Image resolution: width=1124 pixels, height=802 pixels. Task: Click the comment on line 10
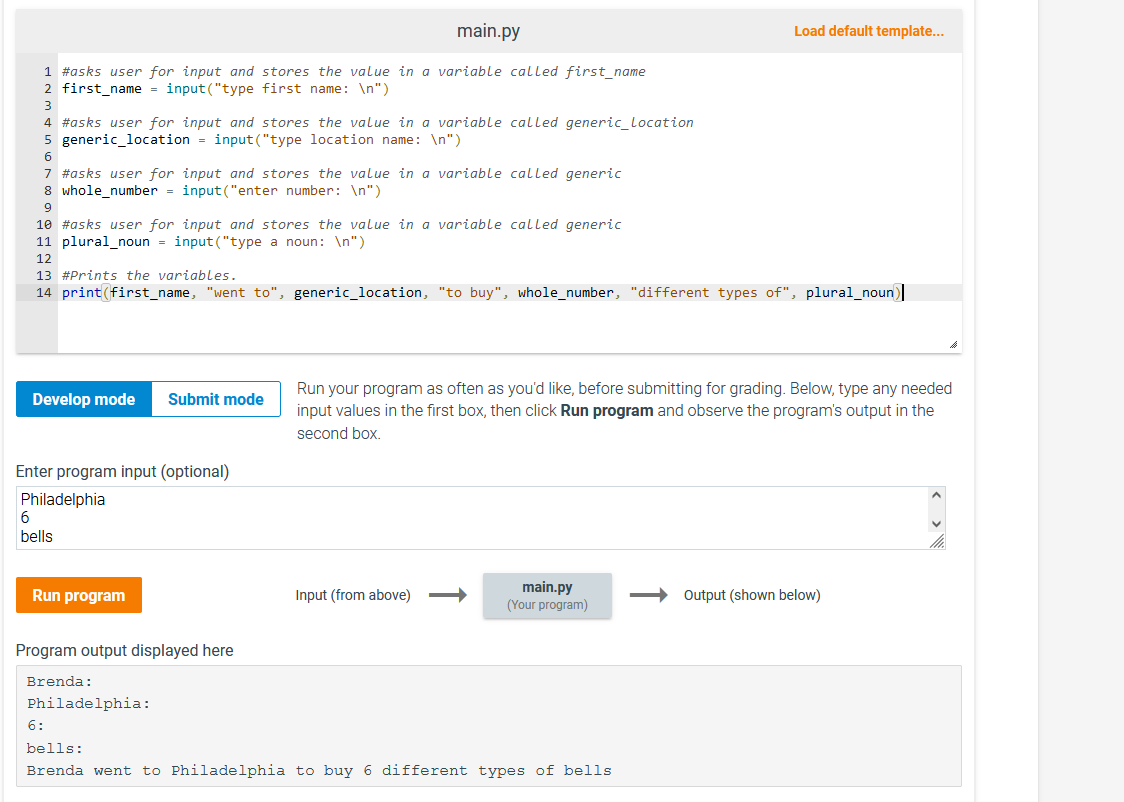(x=341, y=224)
